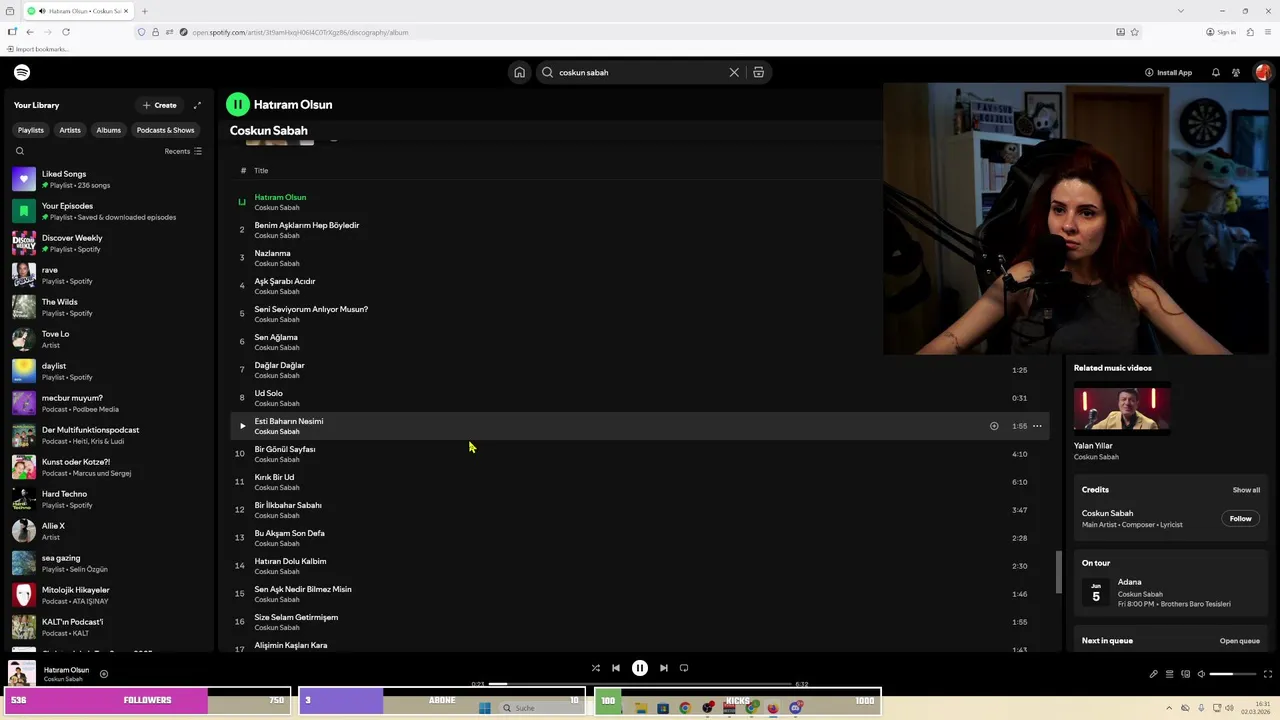
Task: Add Esti Baharın Nesimi to Liked Songs
Action: 994,426
